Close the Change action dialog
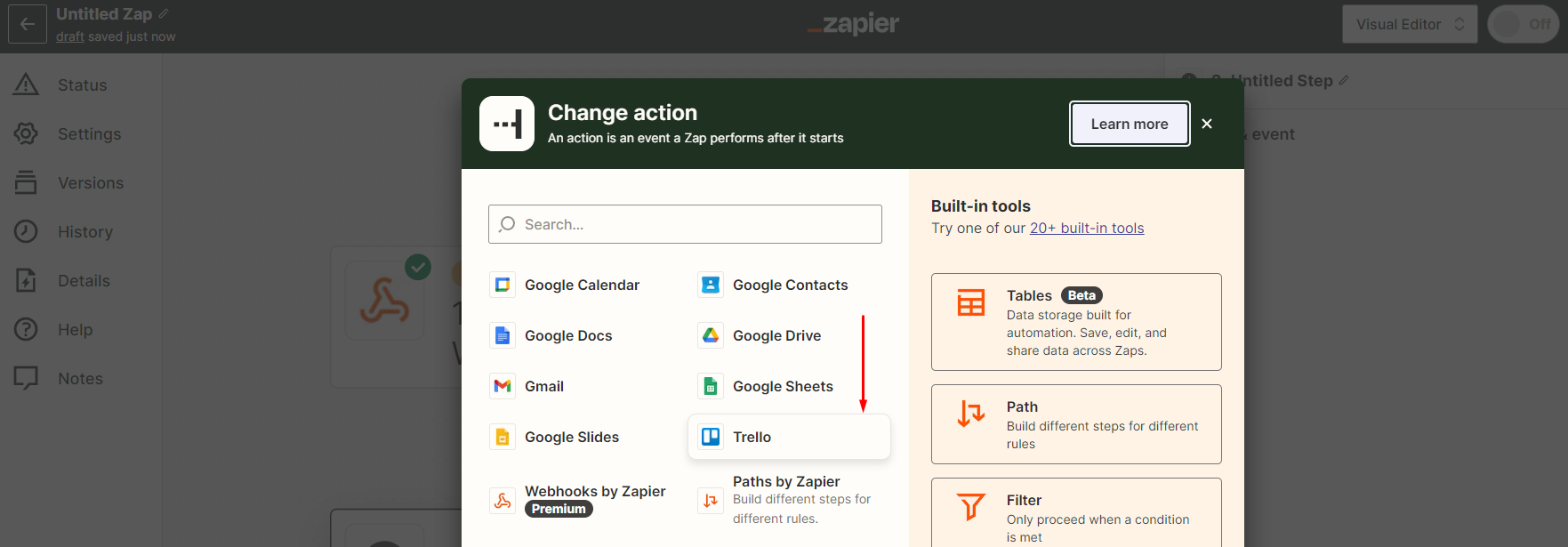Image resolution: width=1568 pixels, height=547 pixels. (x=1207, y=124)
